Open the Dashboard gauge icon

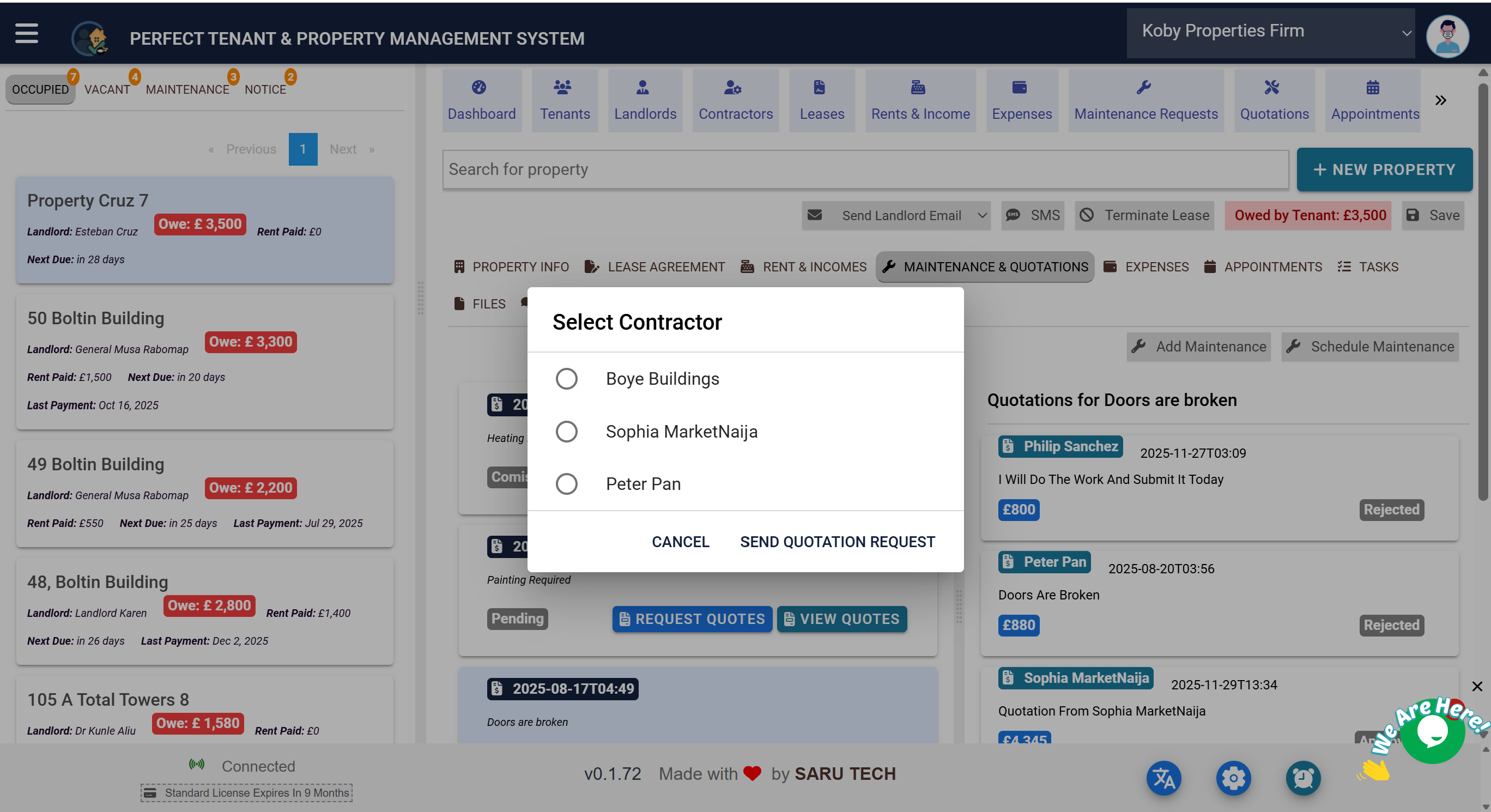[x=478, y=87]
